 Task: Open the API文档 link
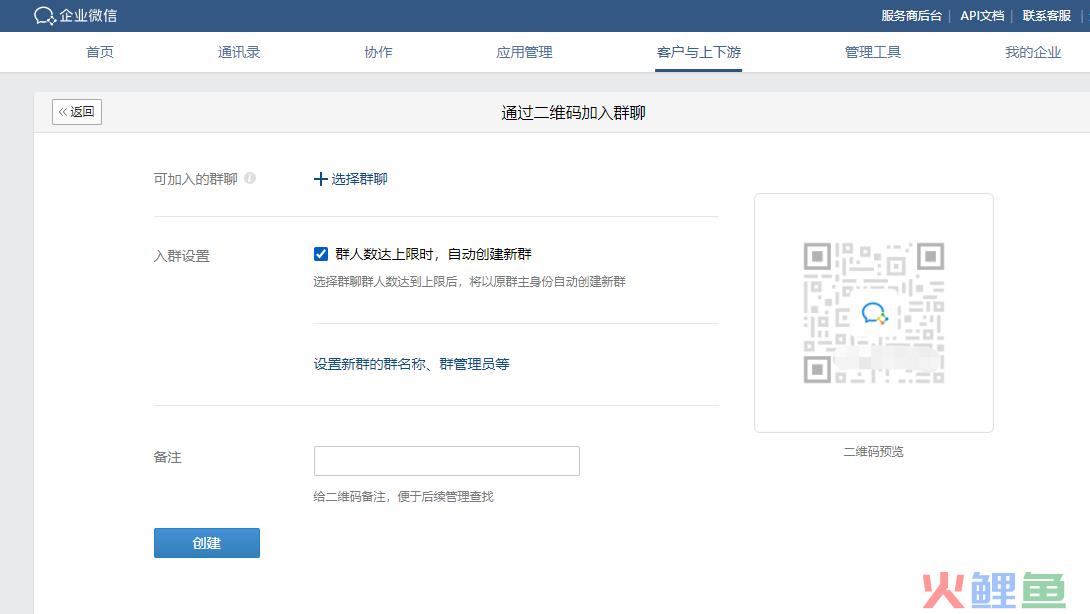click(982, 15)
